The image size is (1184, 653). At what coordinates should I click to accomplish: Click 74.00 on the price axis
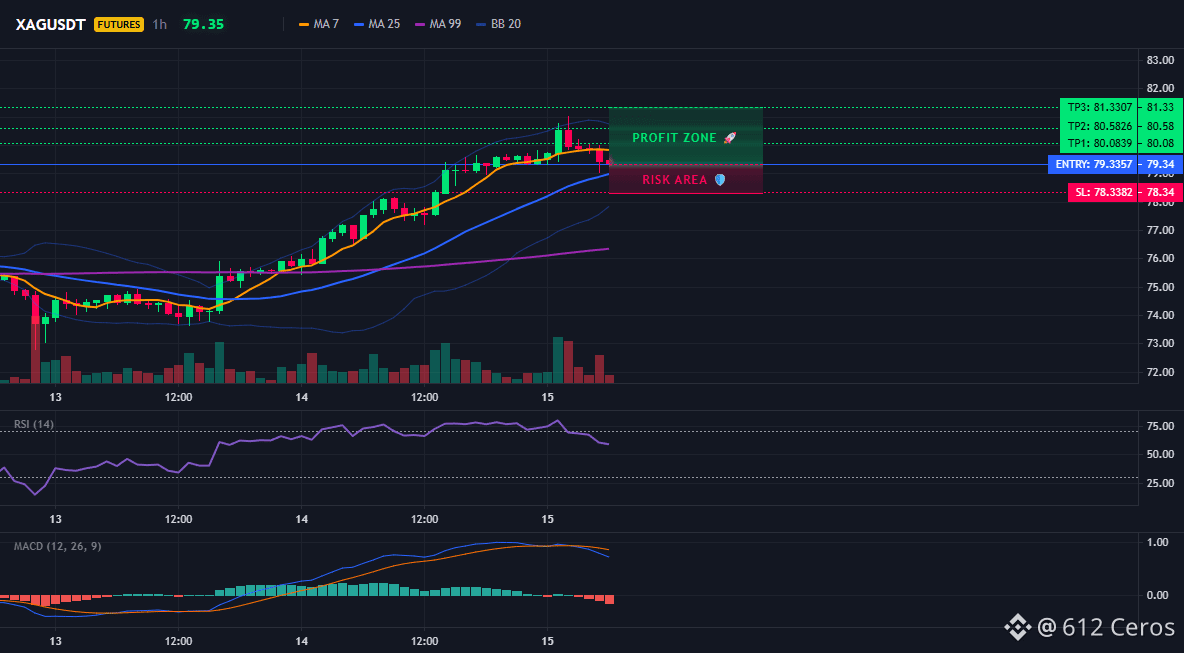coord(1161,316)
